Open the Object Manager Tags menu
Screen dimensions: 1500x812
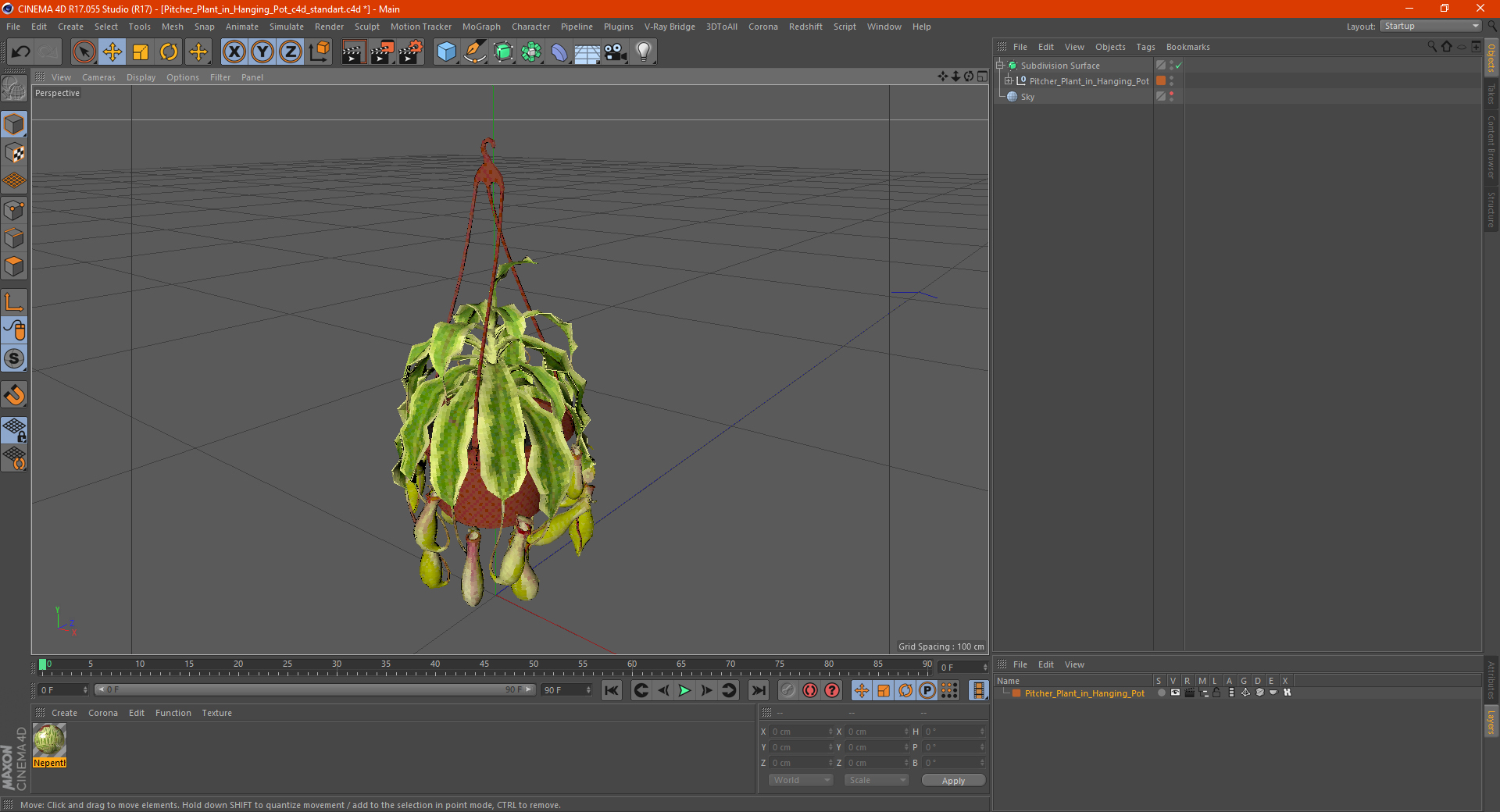[x=1145, y=47]
